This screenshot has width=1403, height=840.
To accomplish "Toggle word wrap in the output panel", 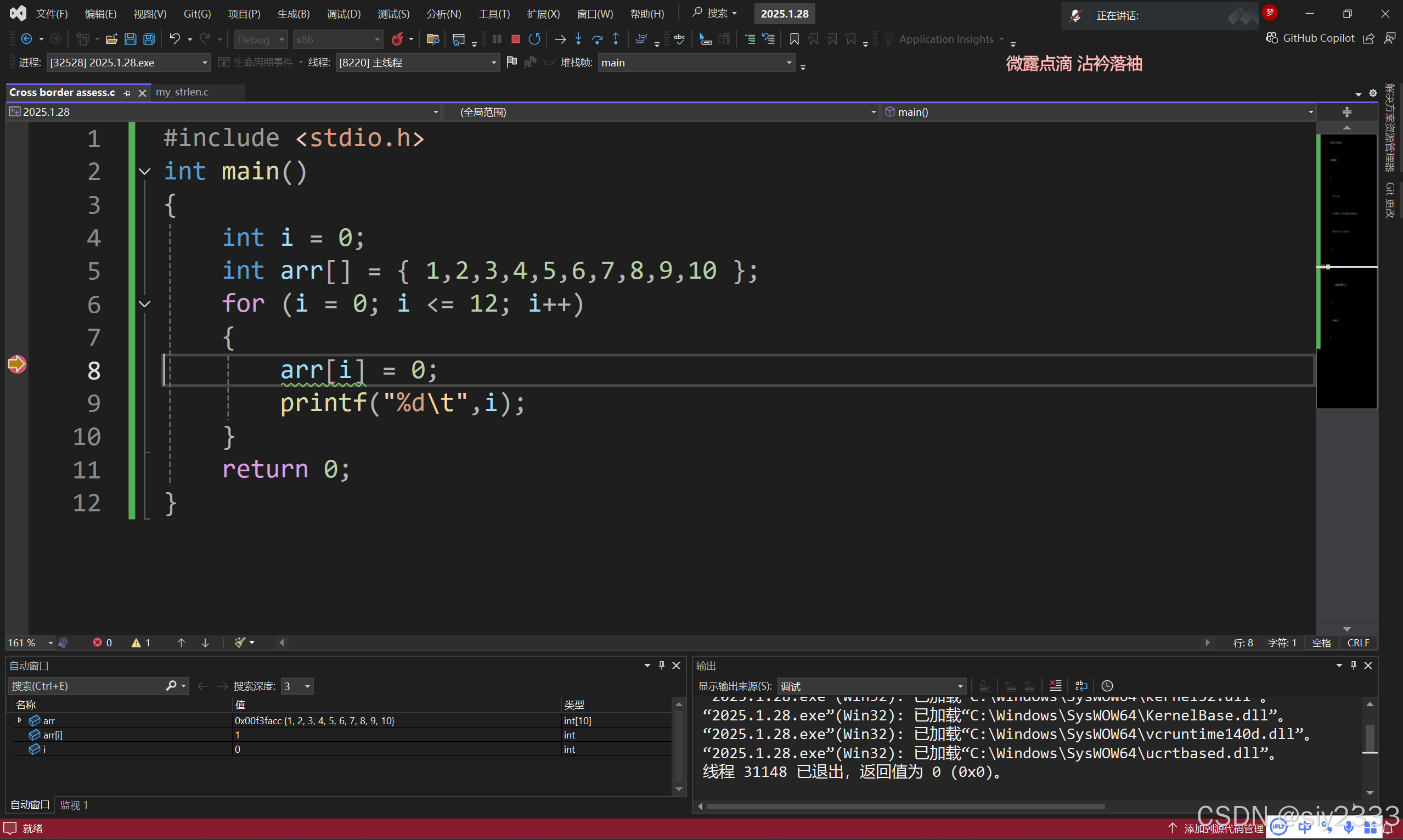I will tap(1081, 685).
